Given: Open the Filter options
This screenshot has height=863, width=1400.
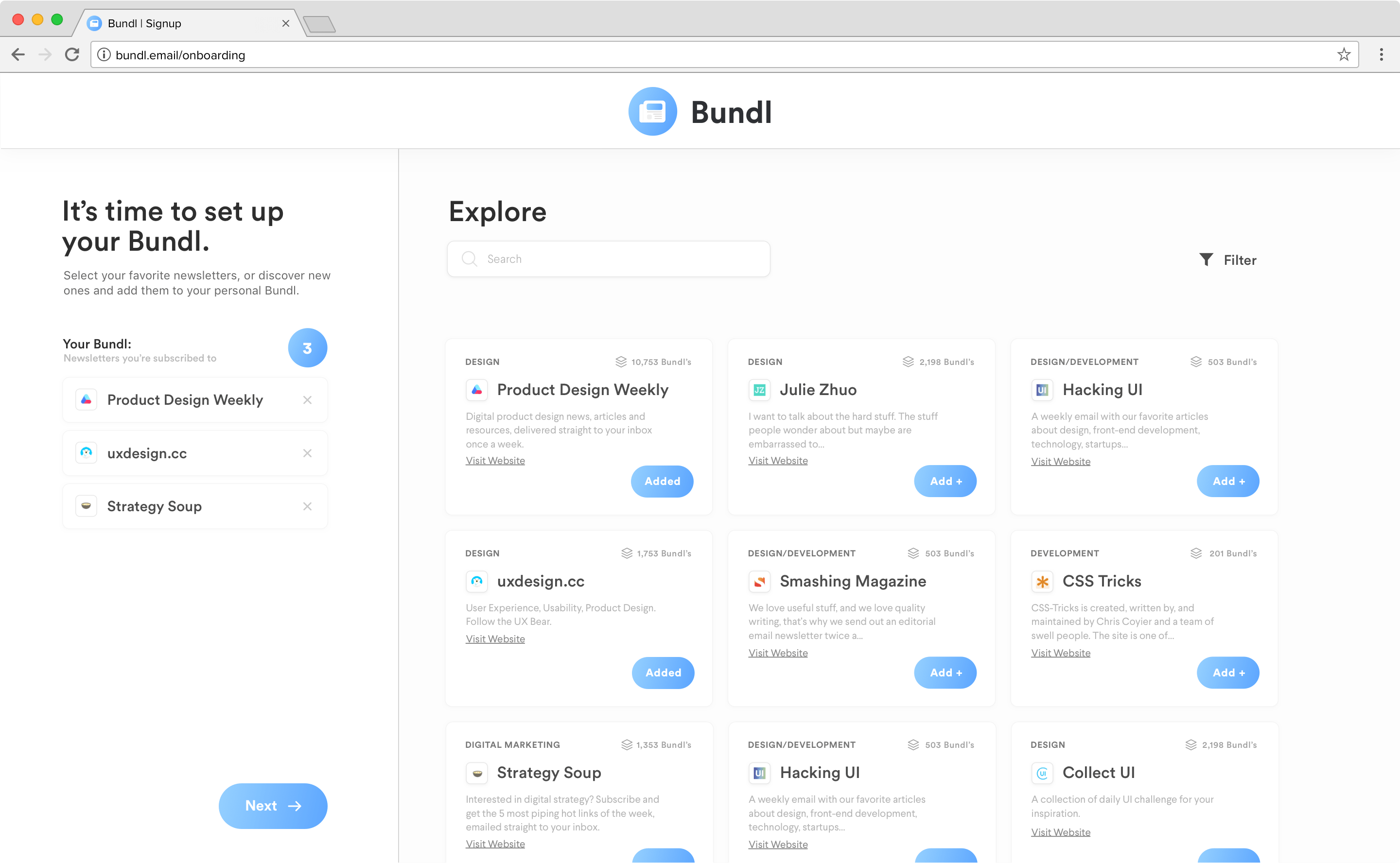Looking at the screenshot, I should pyautogui.click(x=1227, y=259).
